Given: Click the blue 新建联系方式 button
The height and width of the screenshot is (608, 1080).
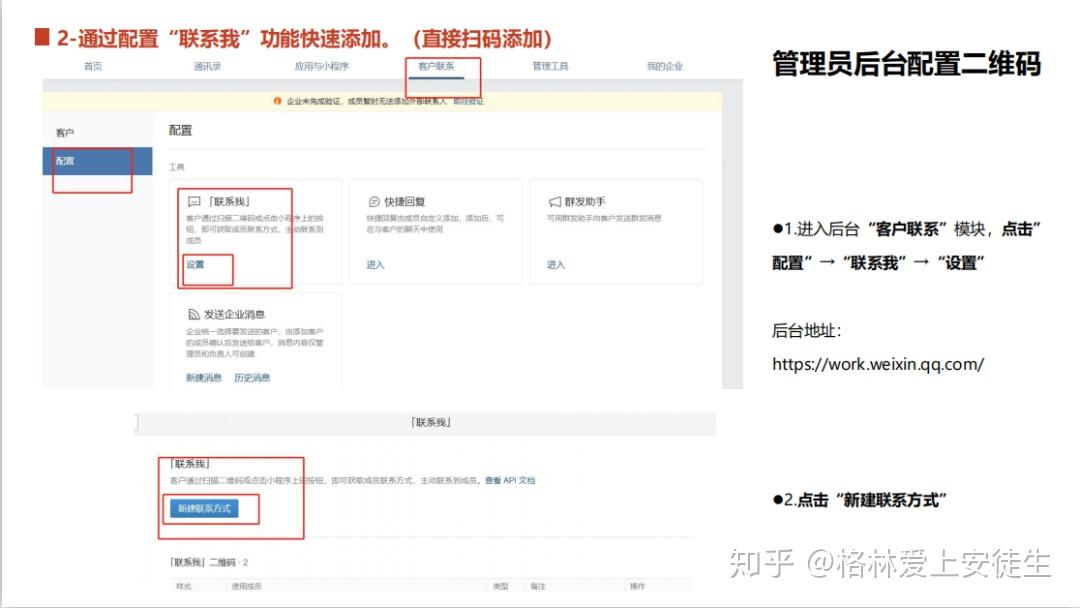Looking at the screenshot, I should click(x=204, y=509).
